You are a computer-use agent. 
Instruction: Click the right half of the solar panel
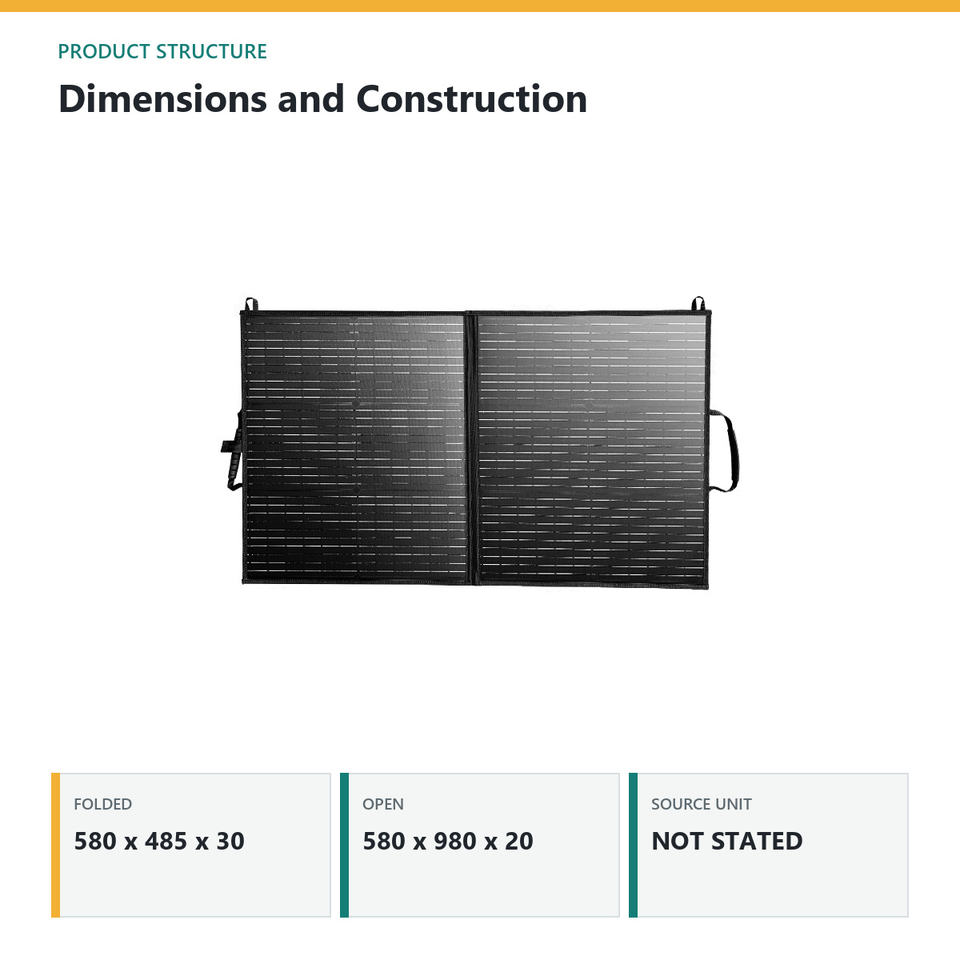click(593, 450)
